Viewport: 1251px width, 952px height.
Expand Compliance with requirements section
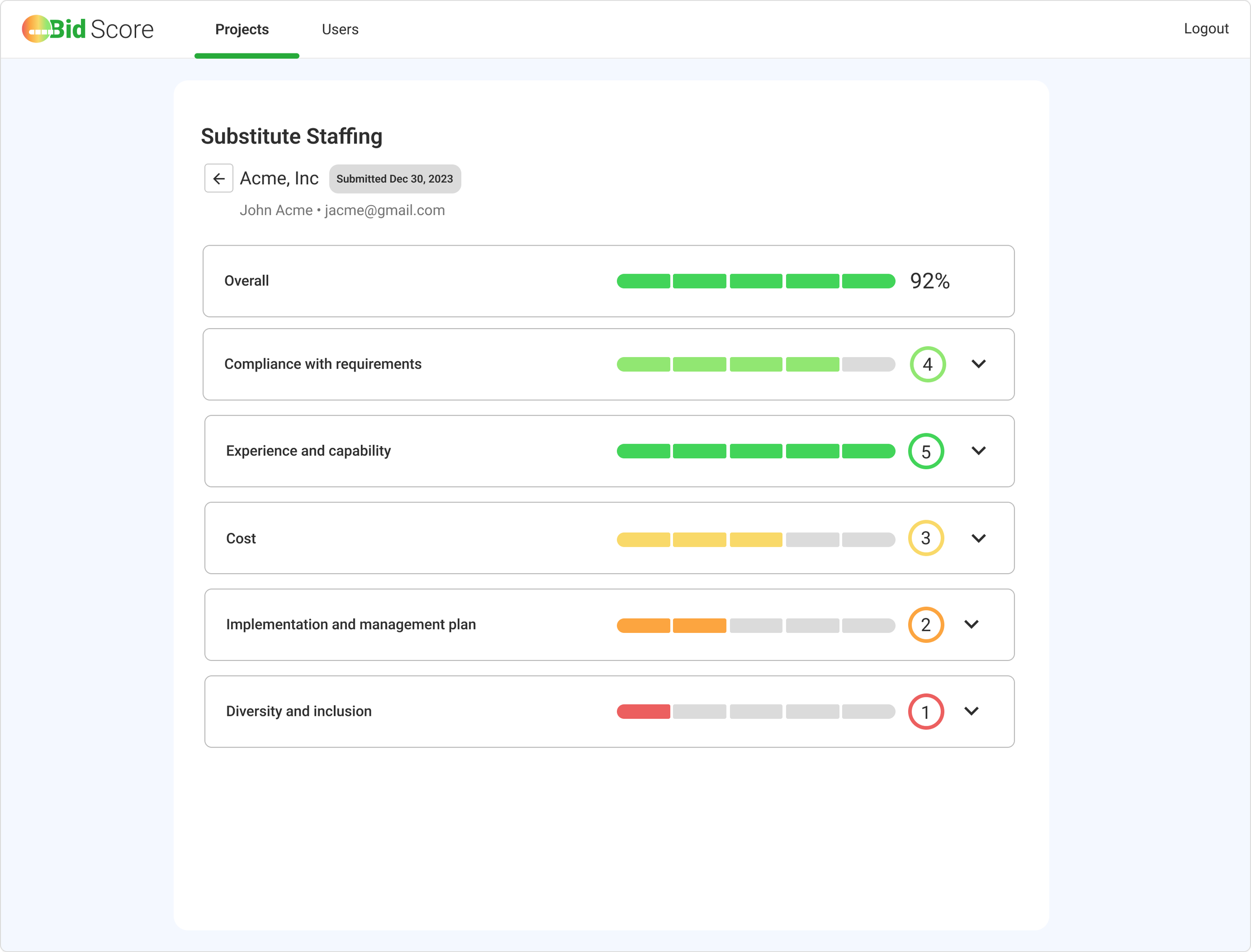pyautogui.click(x=979, y=364)
